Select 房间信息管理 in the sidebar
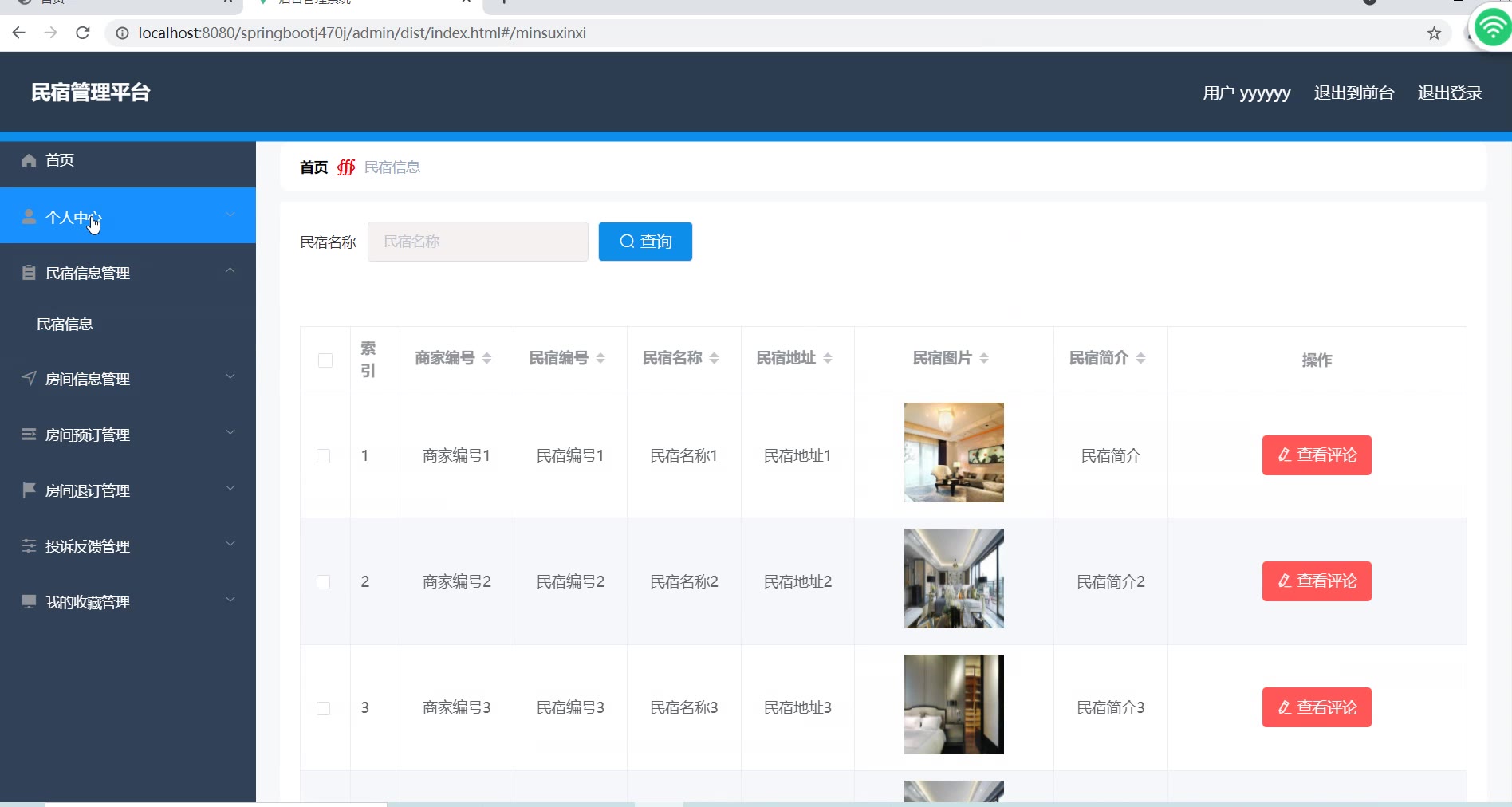Viewport: 1512px width, 807px height. coord(128,379)
